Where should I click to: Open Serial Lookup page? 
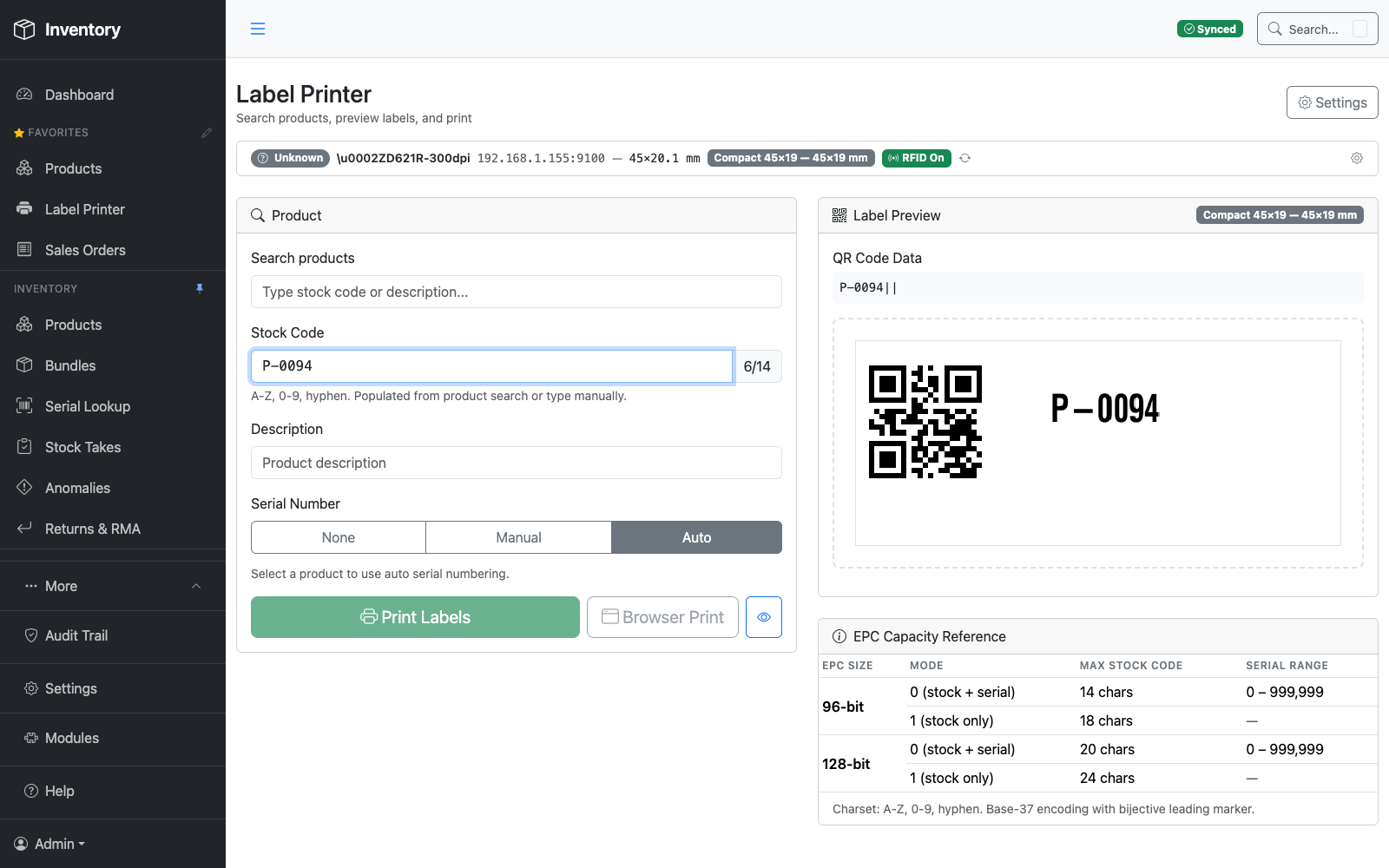[x=113, y=406]
